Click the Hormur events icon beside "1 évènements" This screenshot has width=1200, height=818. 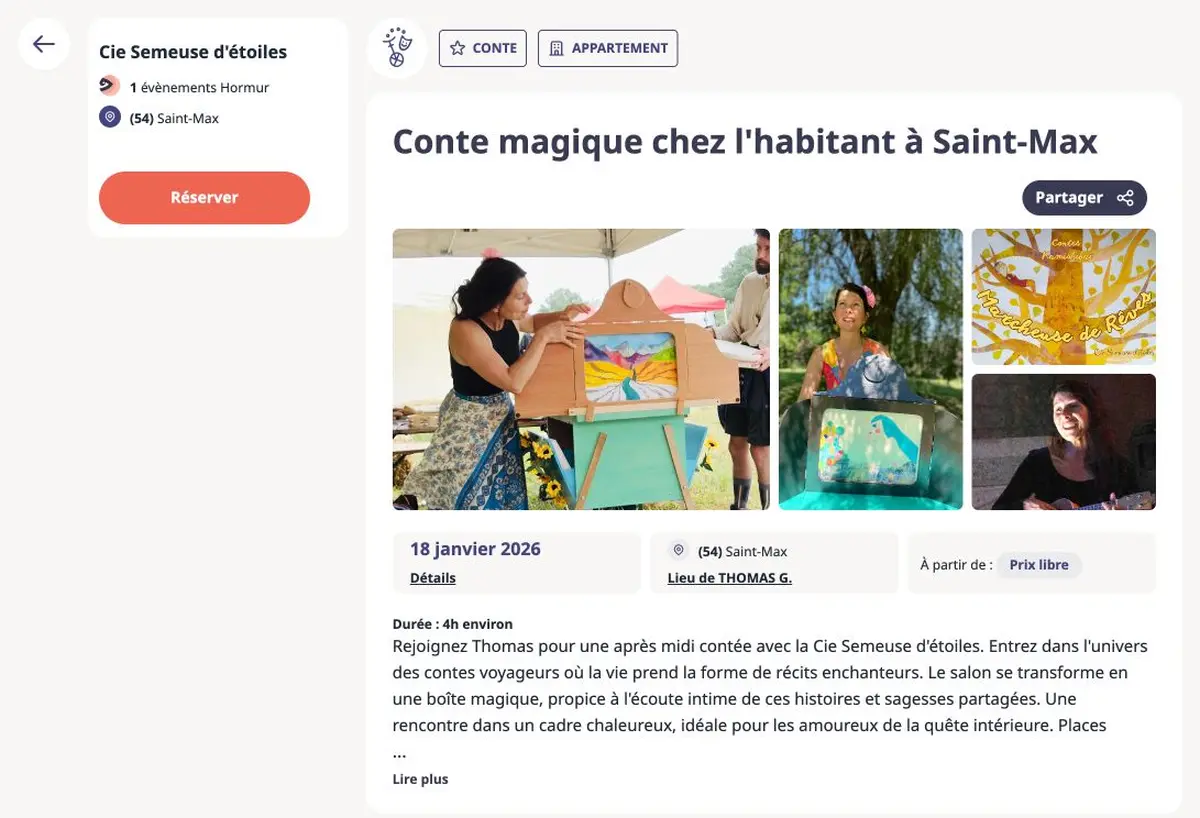109,85
